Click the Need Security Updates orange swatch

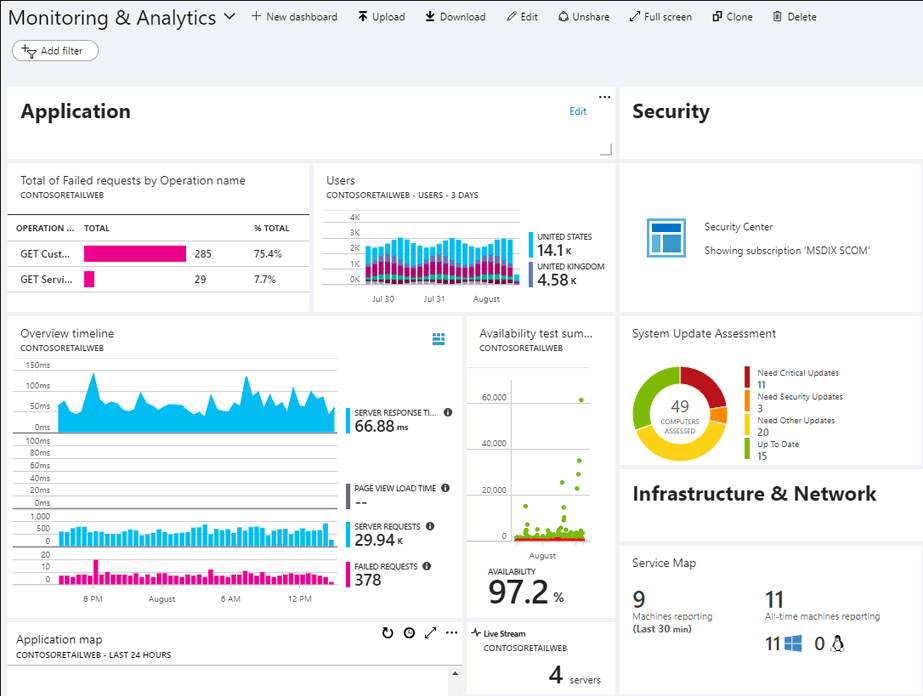click(747, 401)
